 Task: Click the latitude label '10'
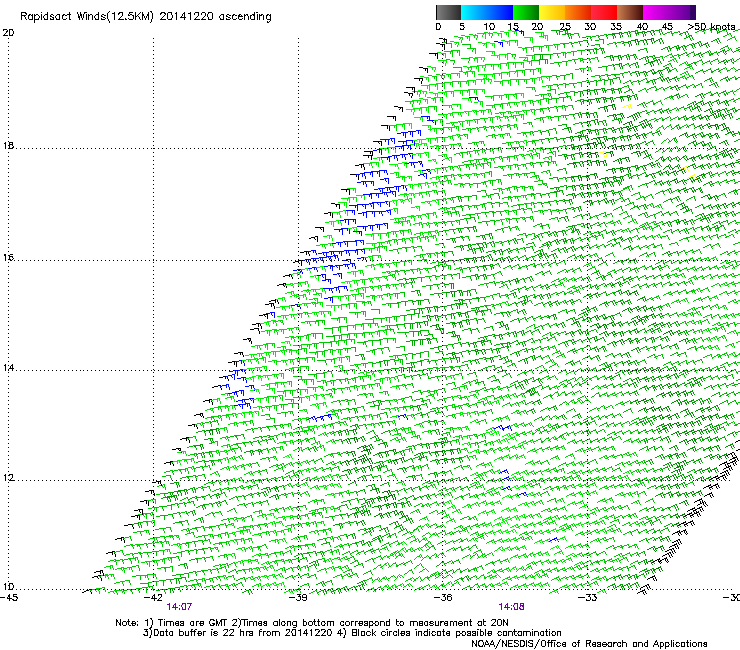click(8, 587)
